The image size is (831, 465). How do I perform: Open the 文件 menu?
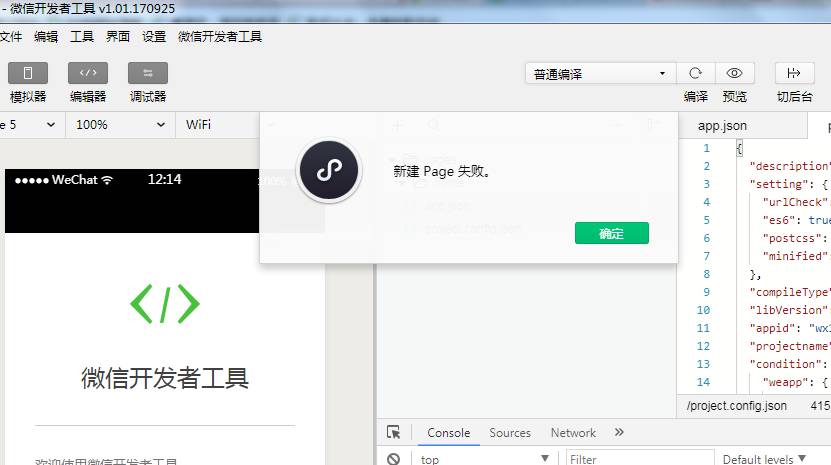tap(11, 37)
